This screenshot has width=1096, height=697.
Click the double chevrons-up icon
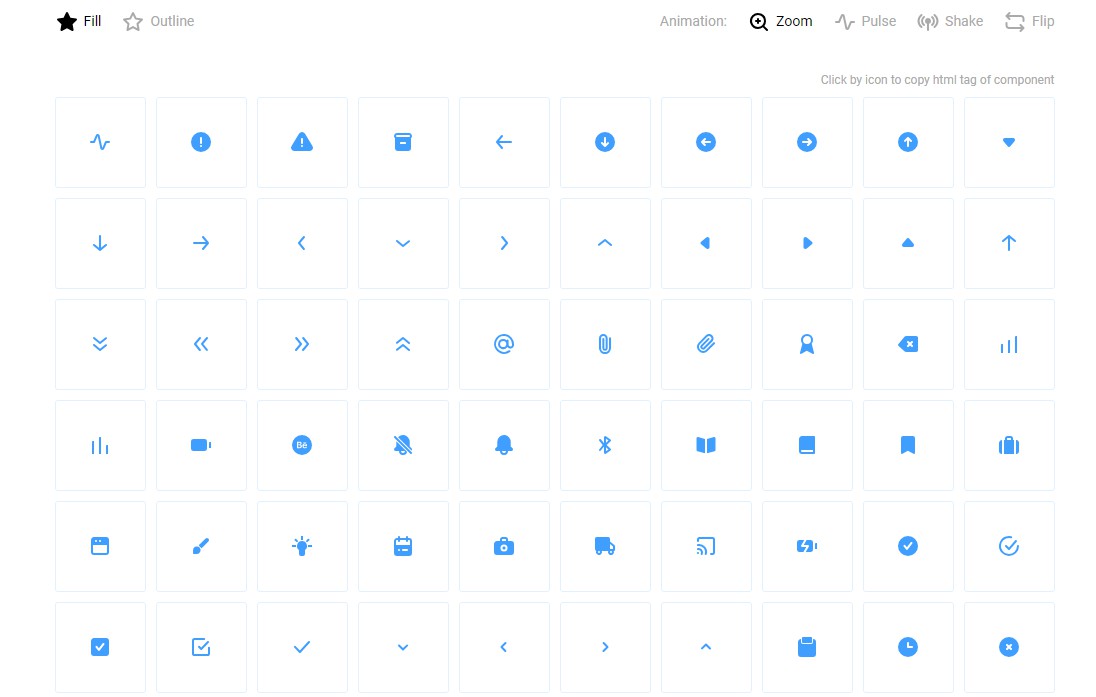(x=403, y=344)
